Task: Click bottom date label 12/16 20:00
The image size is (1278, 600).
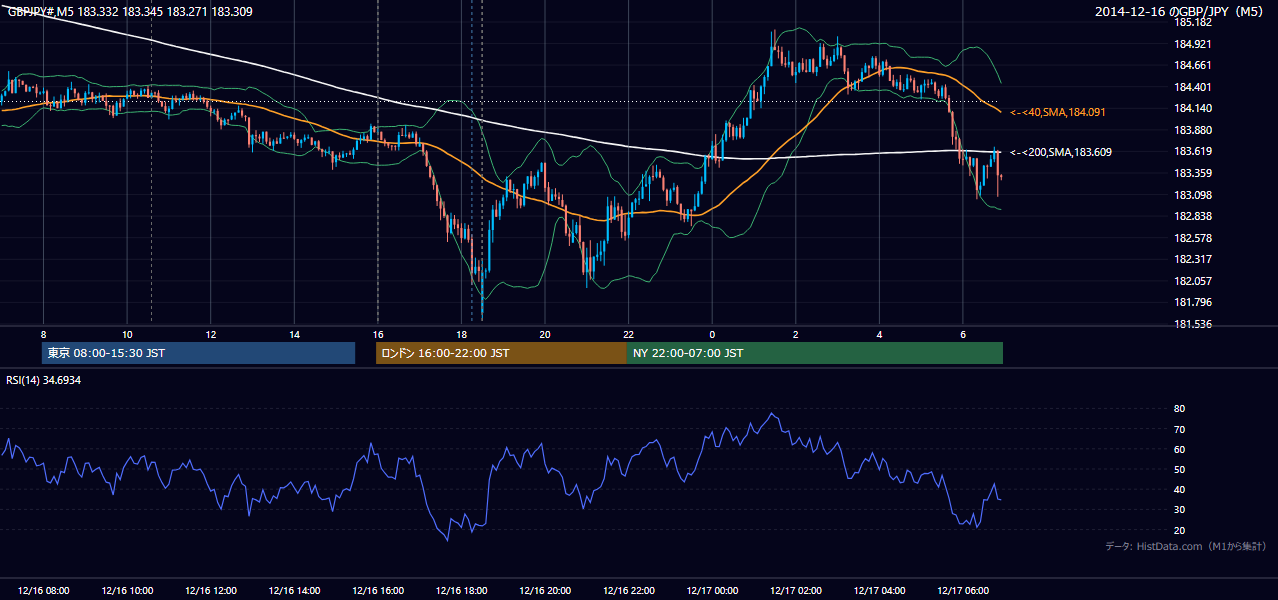Action: [545, 591]
